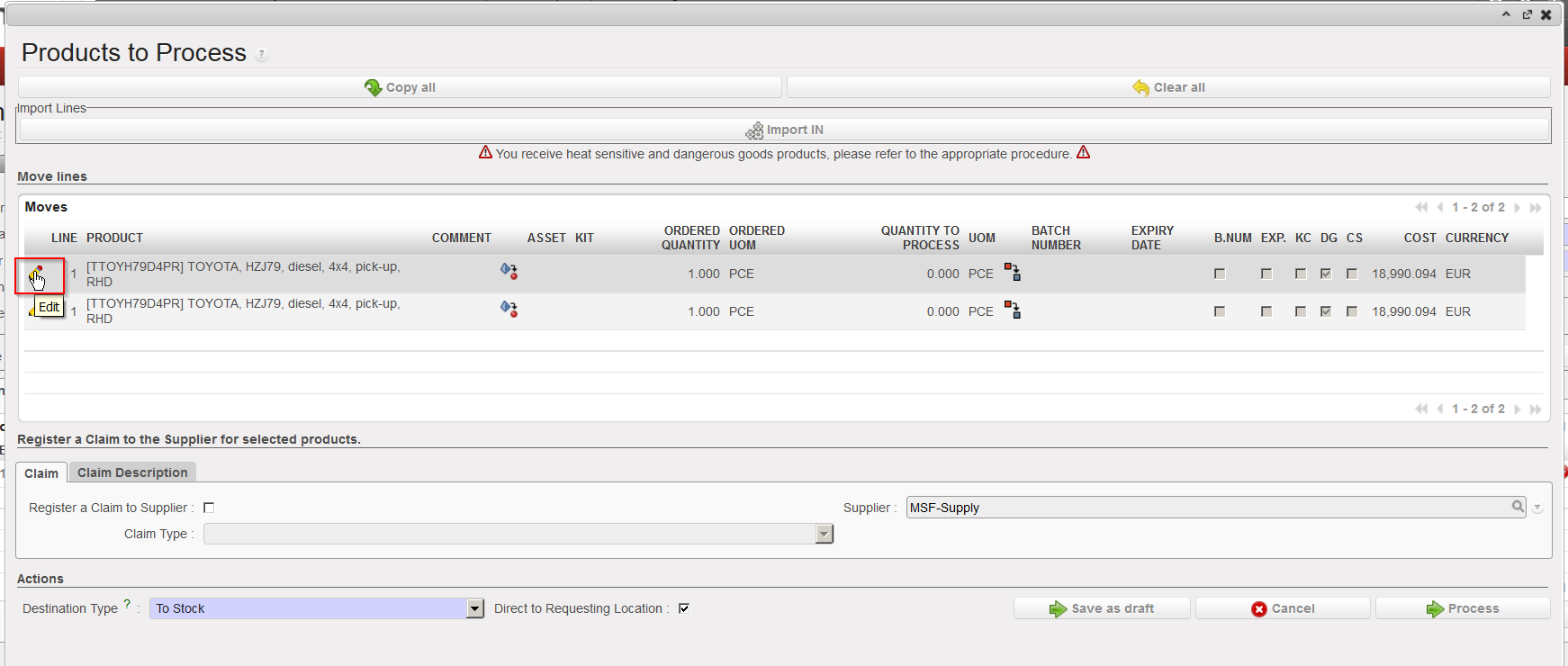Click the split line icon in second row

[1013, 310]
